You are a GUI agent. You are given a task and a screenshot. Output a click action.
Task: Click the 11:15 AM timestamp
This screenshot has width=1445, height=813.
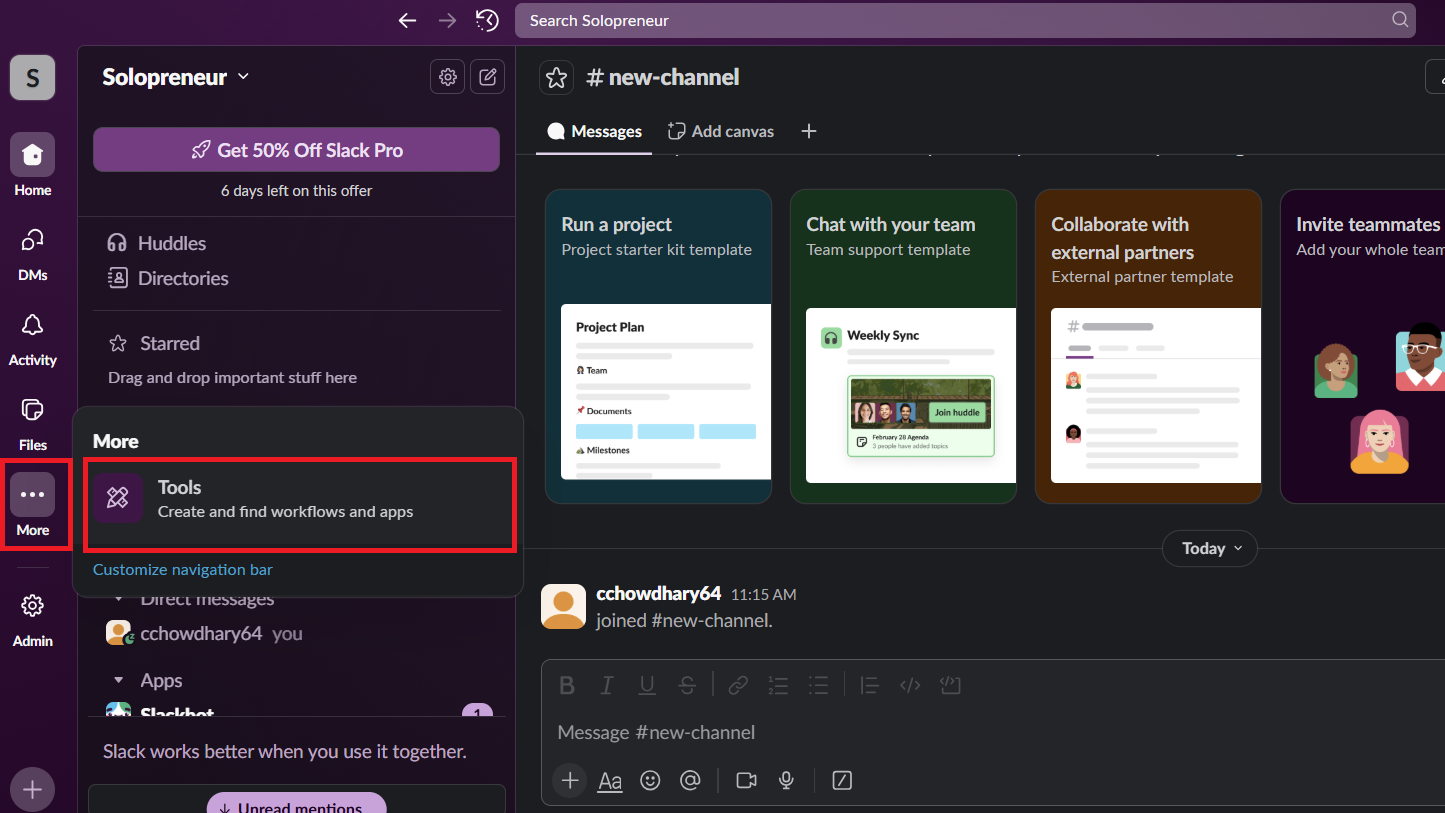[x=764, y=594]
